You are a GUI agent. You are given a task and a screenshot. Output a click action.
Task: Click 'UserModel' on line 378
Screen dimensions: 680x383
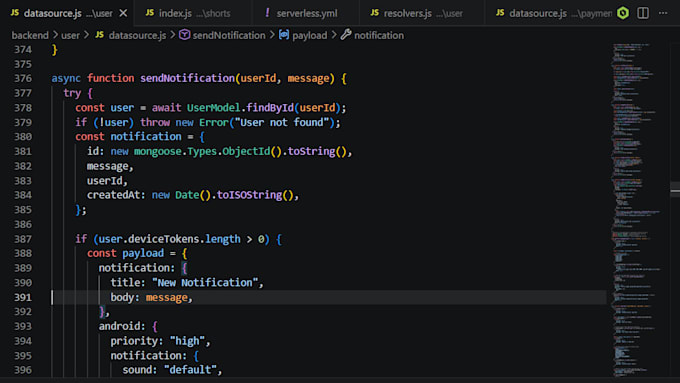pyautogui.click(x=213, y=108)
